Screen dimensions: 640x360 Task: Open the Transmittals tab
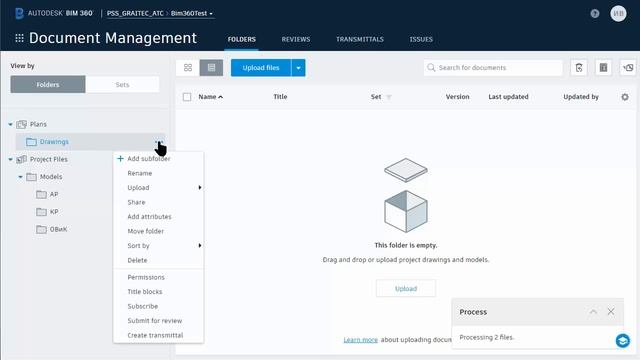click(x=360, y=39)
